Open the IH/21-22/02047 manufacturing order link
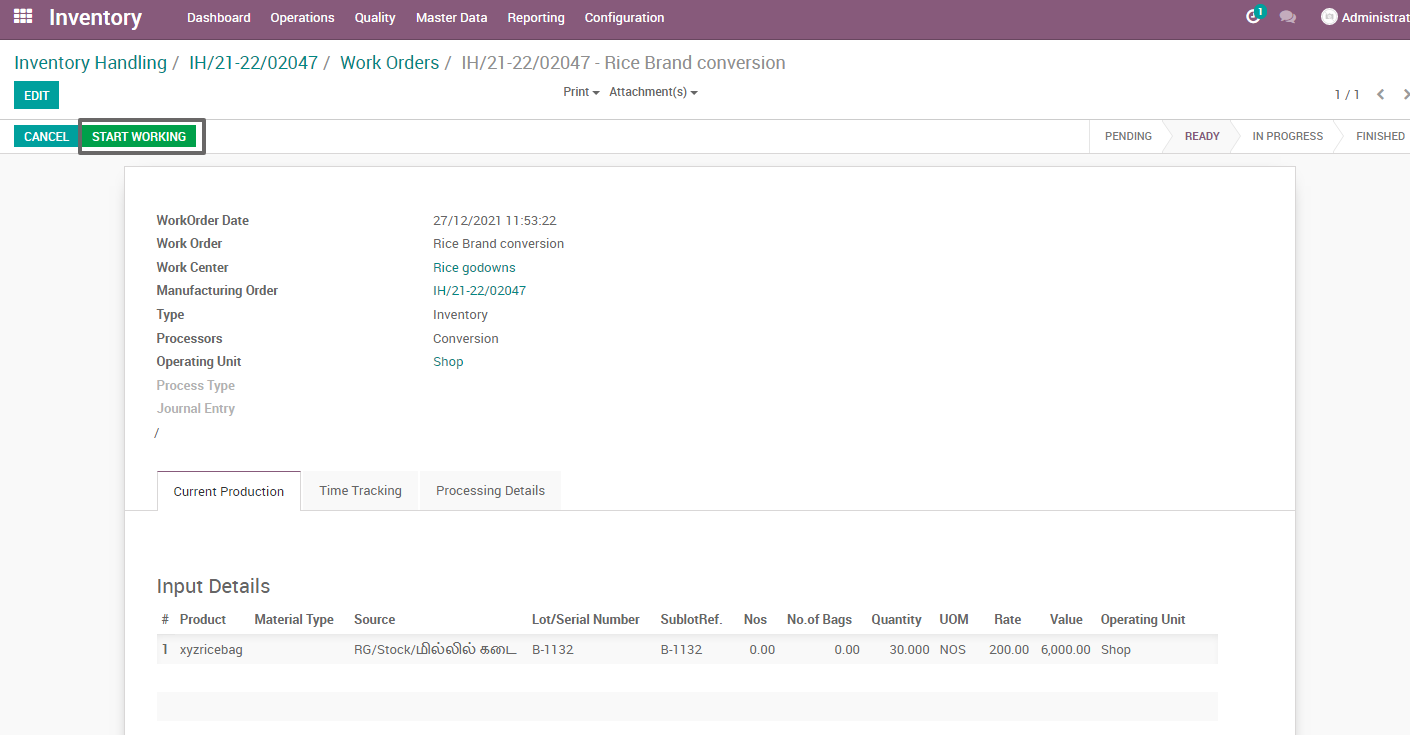The width and height of the screenshot is (1410, 735). [479, 290]
